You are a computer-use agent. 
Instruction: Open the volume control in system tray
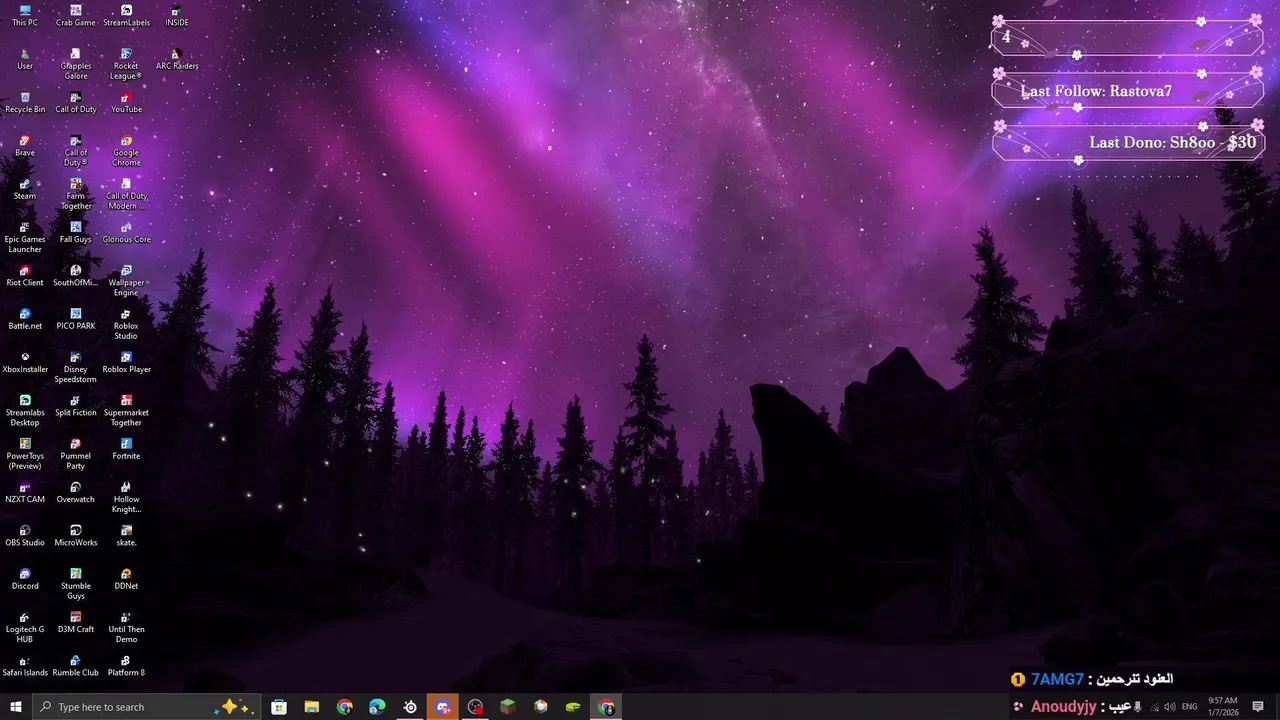point(1169,707)
